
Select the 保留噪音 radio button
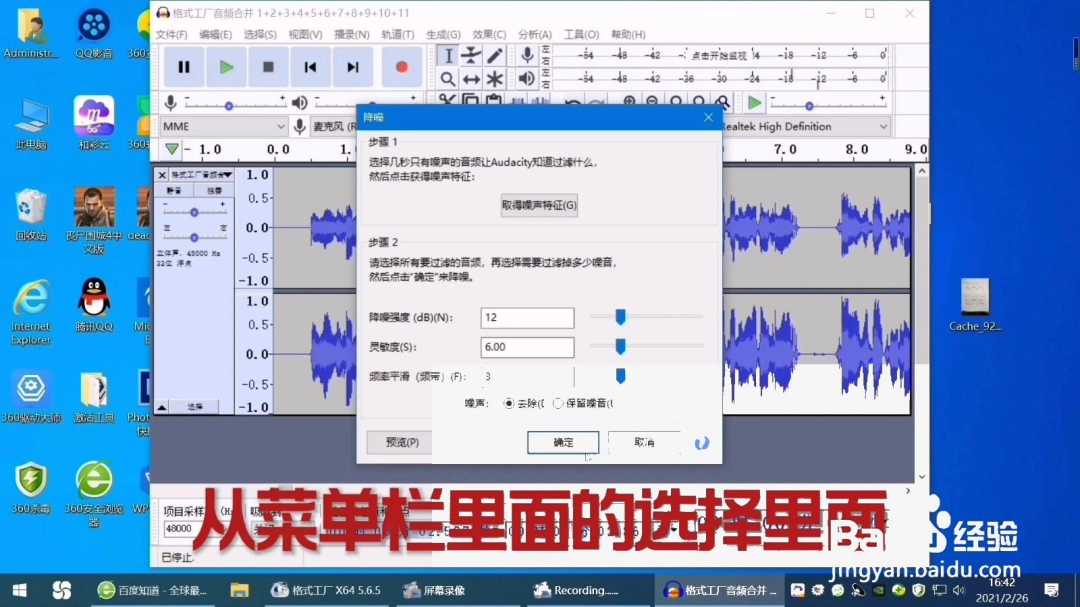(558, 403)
